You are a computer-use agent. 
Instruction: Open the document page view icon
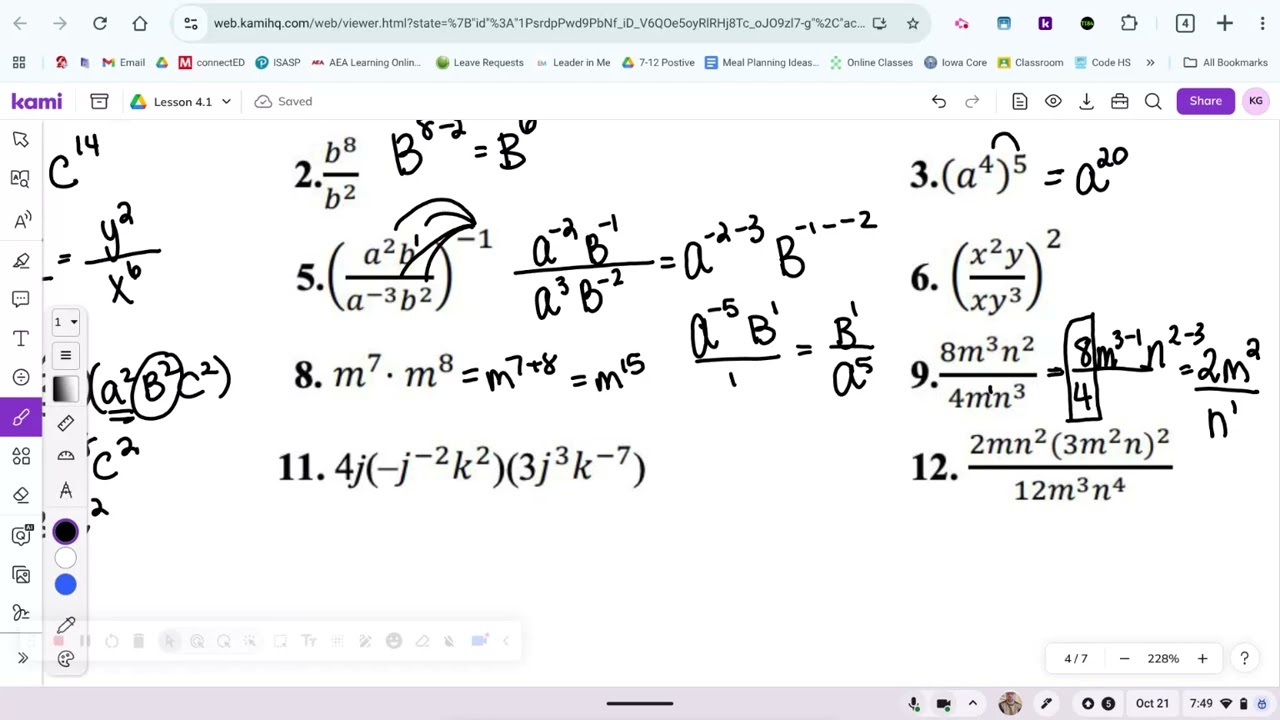pos(1020,101)
